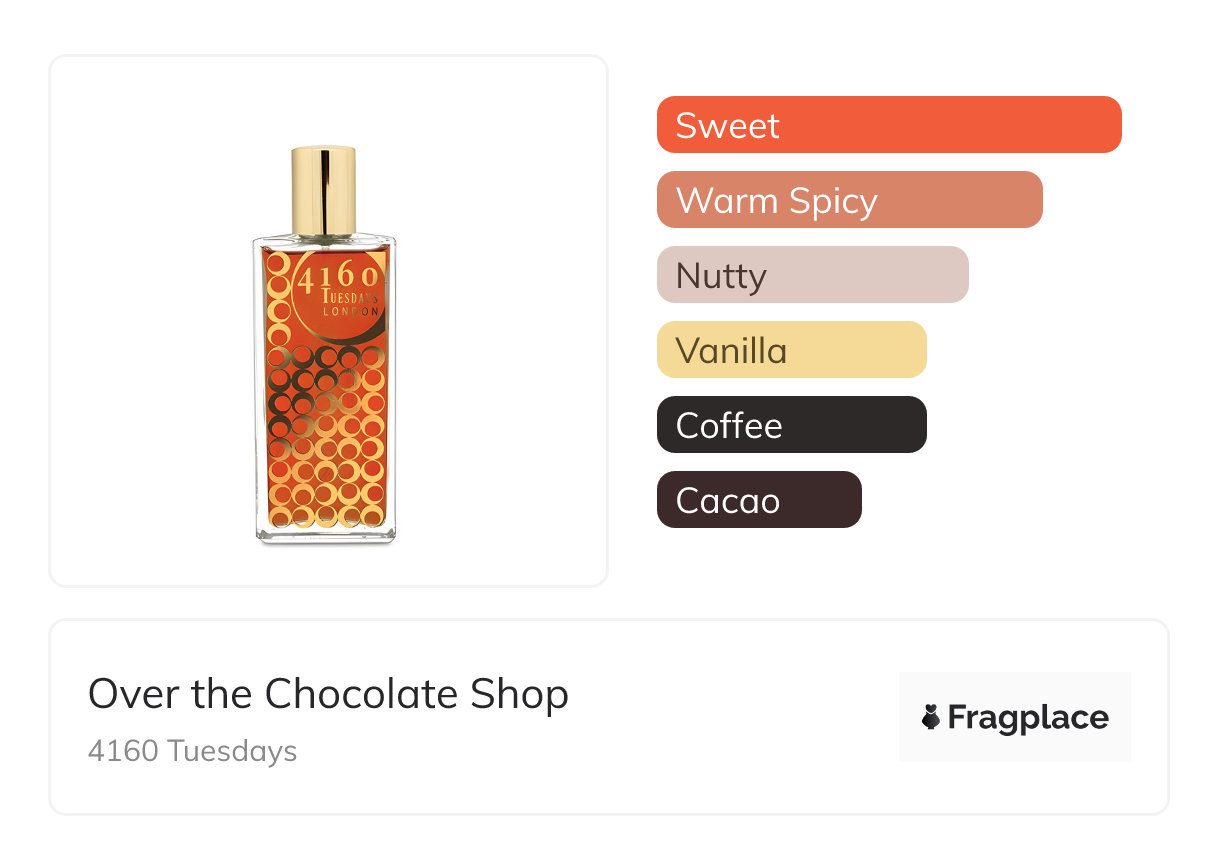Choose the Nutty accord bar
This screenshot has width=1218, height=864.
point(812,275)
